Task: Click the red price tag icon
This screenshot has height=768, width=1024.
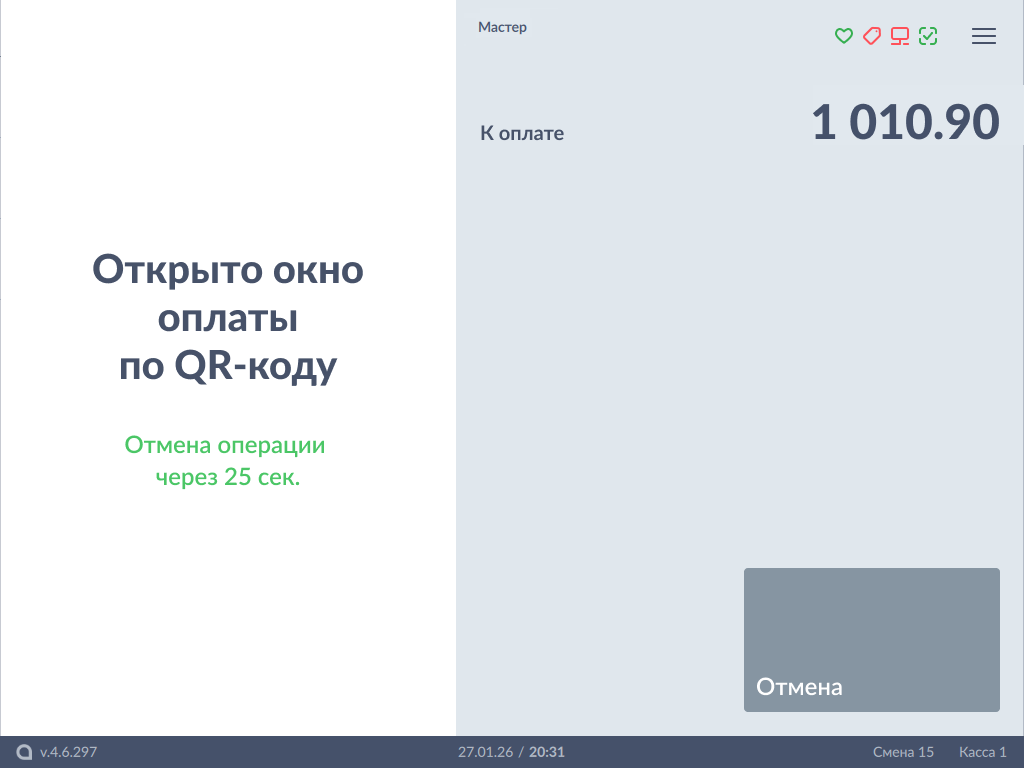Action: pyautogui.click(x=871, y=36)
